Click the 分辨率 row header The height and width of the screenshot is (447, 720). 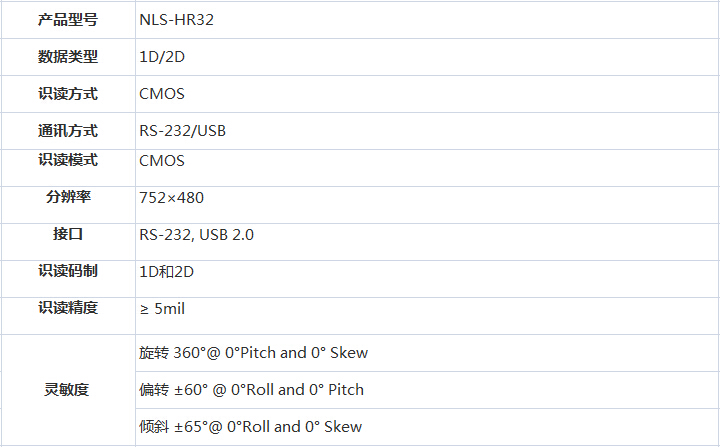click(x=68, y=197)
